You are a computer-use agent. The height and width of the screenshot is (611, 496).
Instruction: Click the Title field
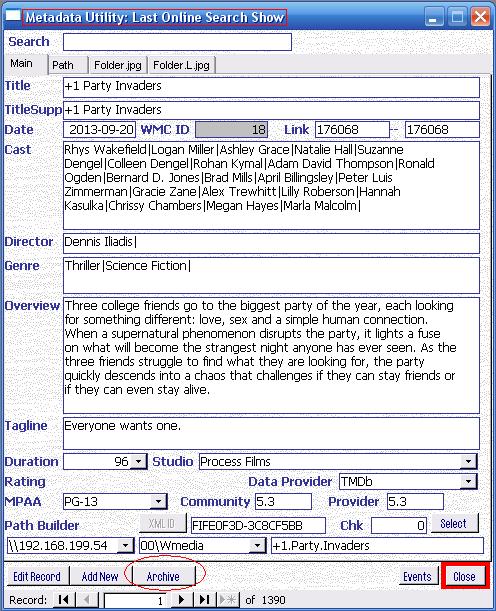pos(271,88)
